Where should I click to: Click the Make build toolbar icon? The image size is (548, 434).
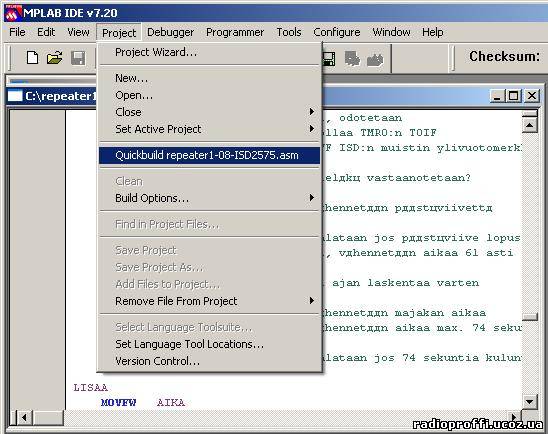(x=353, y=58)
